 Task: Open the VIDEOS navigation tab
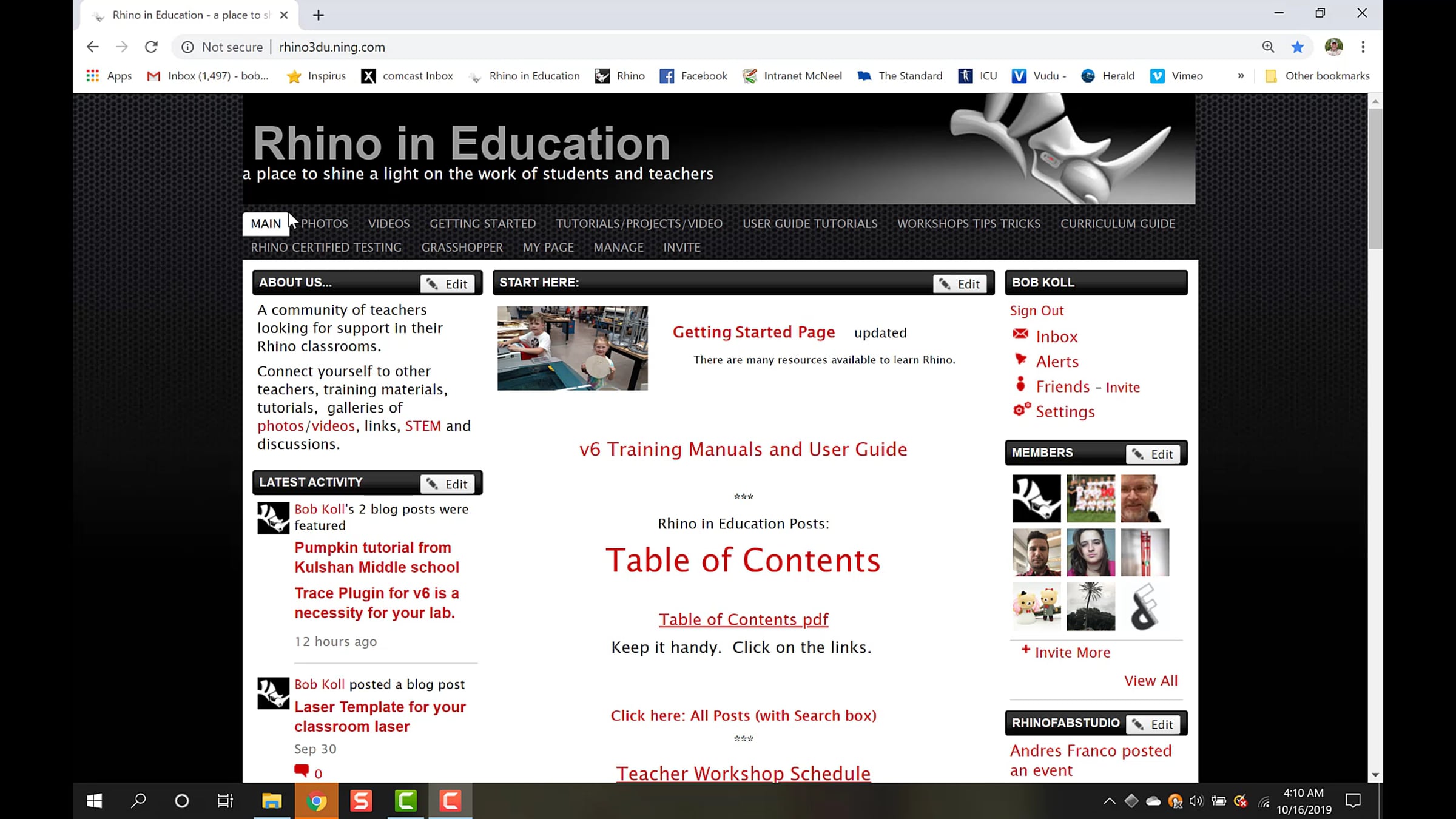point(389,224)
